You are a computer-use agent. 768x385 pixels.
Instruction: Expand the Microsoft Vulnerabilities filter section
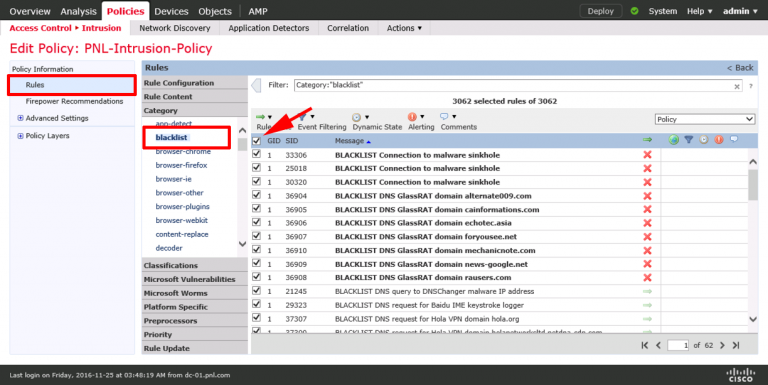[195, 279]
